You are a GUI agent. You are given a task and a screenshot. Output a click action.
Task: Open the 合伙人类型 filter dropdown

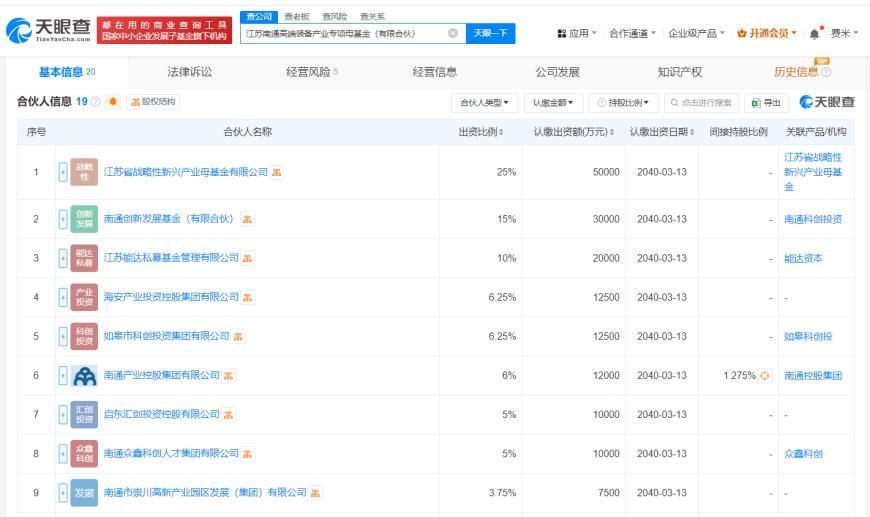484,103
